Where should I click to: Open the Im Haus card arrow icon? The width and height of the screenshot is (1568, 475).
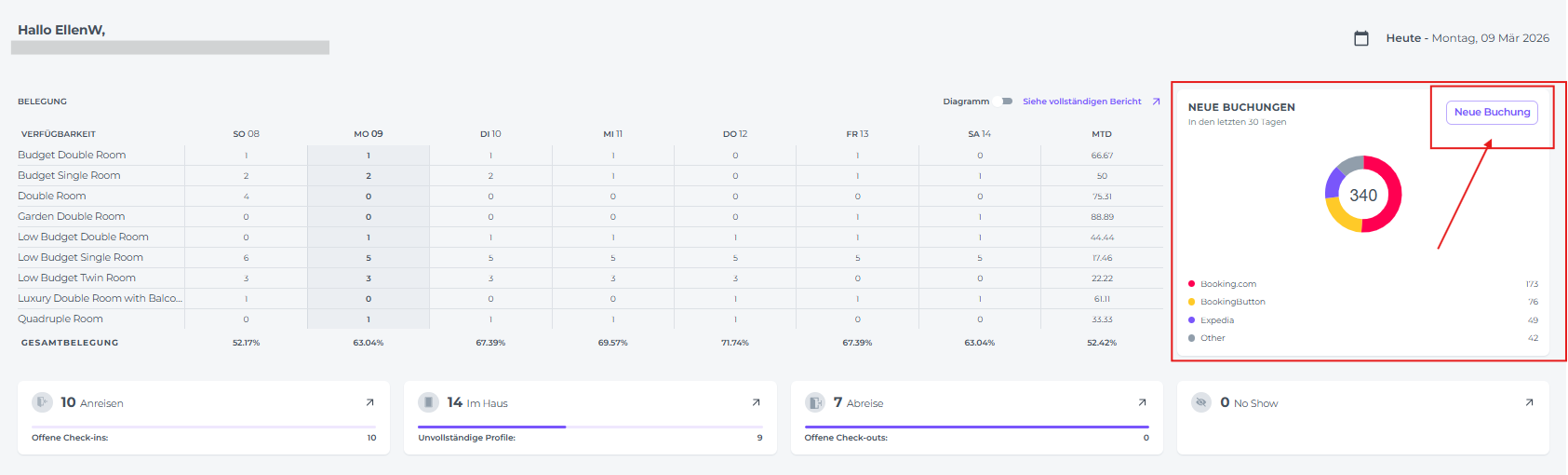tap(756, 402)
